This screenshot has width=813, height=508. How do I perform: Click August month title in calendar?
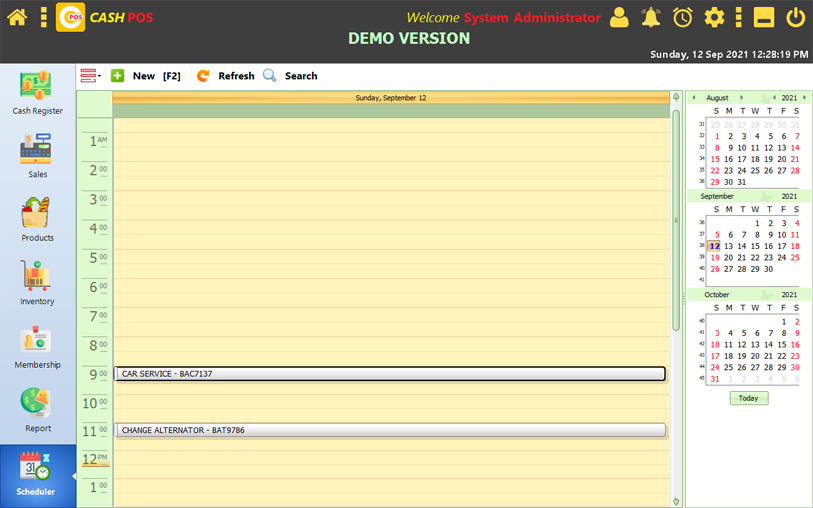(718, 97)
